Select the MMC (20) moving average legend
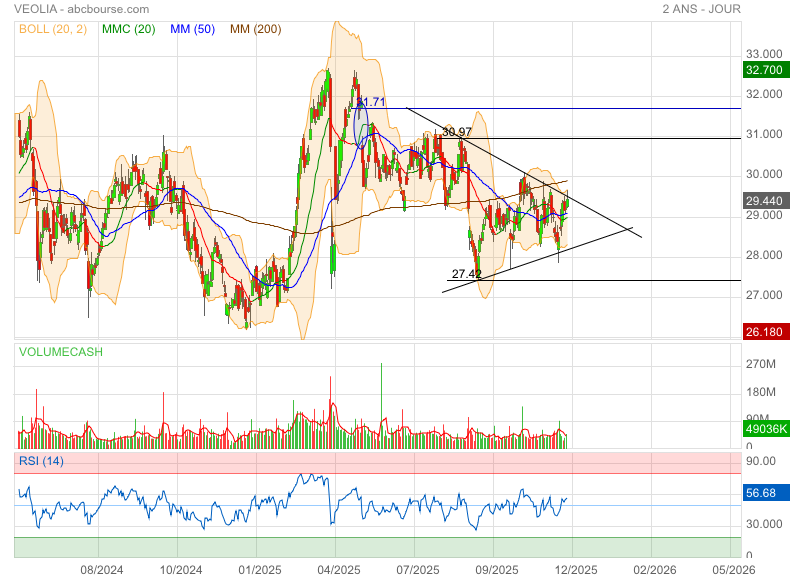This screenshot has width=790, height=580. tap(127, 29)
